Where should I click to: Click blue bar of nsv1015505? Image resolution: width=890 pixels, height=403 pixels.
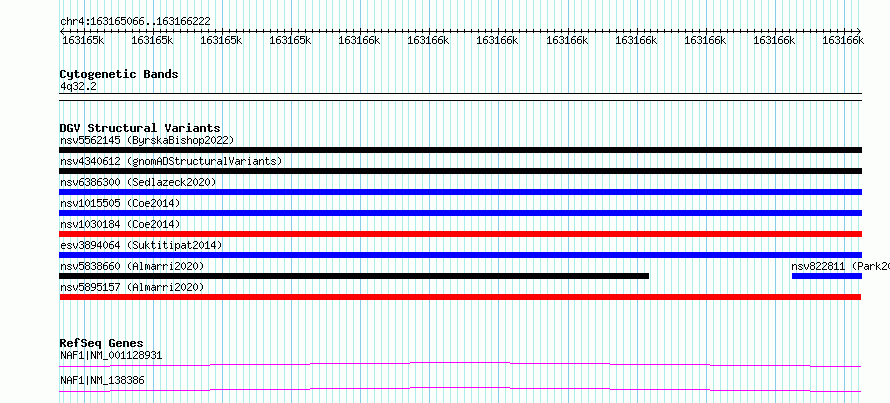point(460,213)
